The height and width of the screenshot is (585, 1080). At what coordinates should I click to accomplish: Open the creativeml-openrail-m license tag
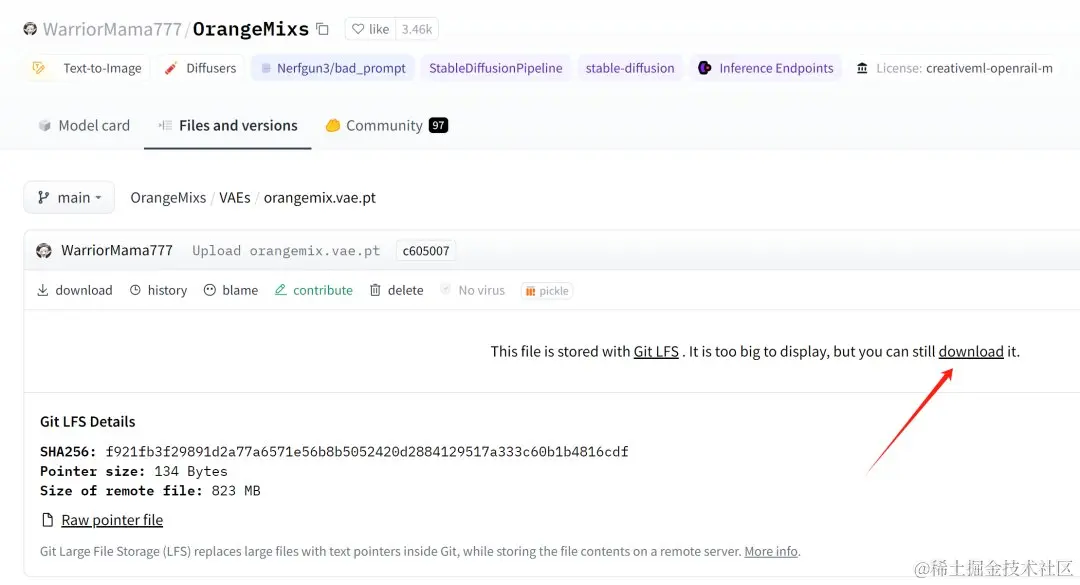(x=954, y=68)
